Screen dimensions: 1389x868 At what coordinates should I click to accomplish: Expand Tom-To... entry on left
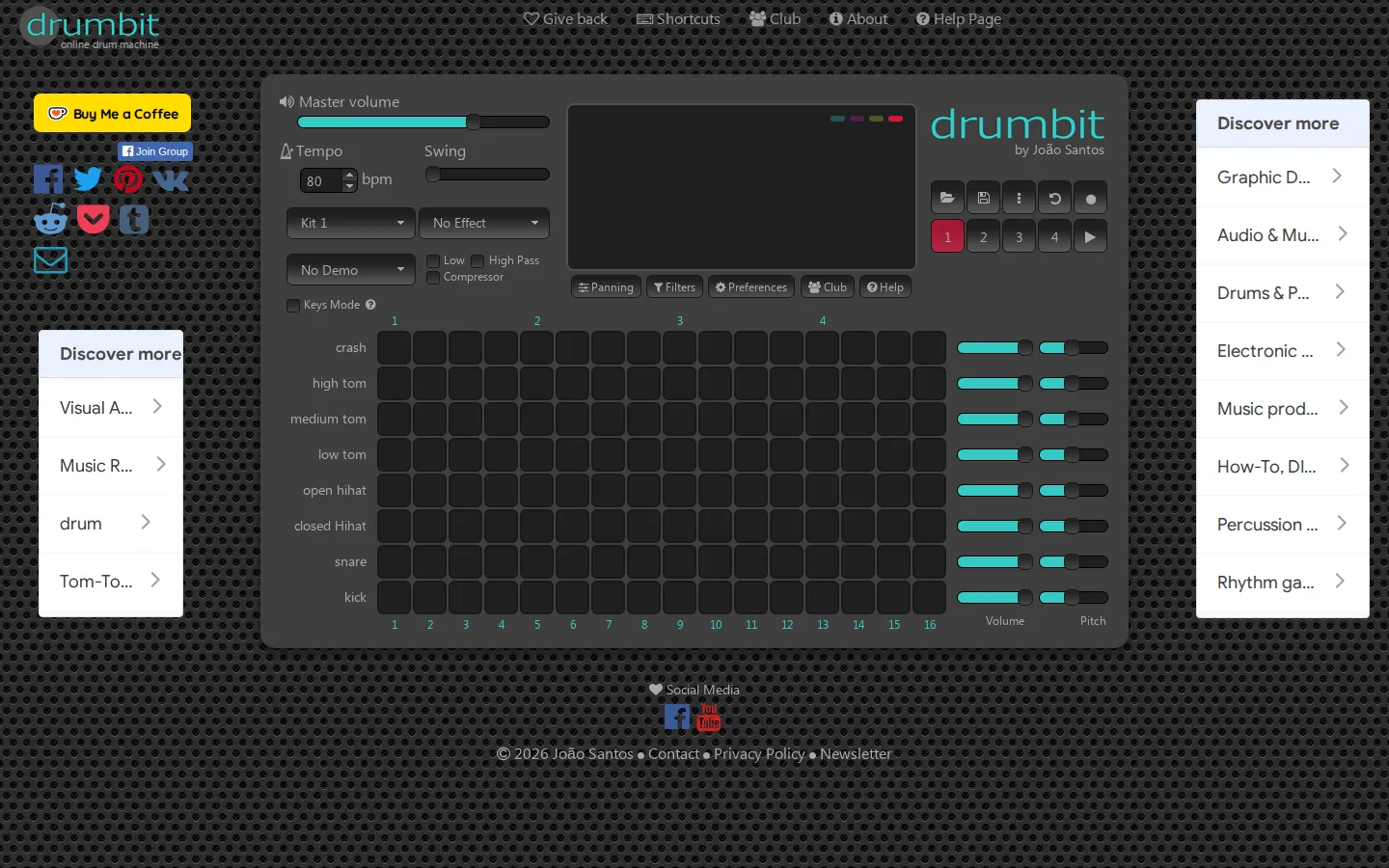tap(111, 581)
